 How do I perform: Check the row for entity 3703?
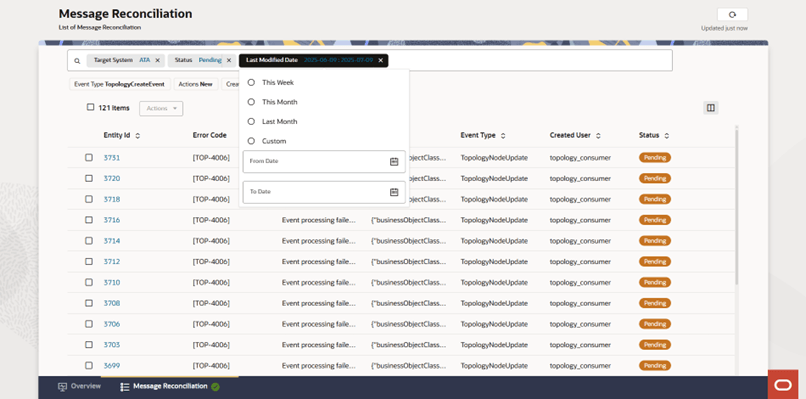tap(89, 344)
